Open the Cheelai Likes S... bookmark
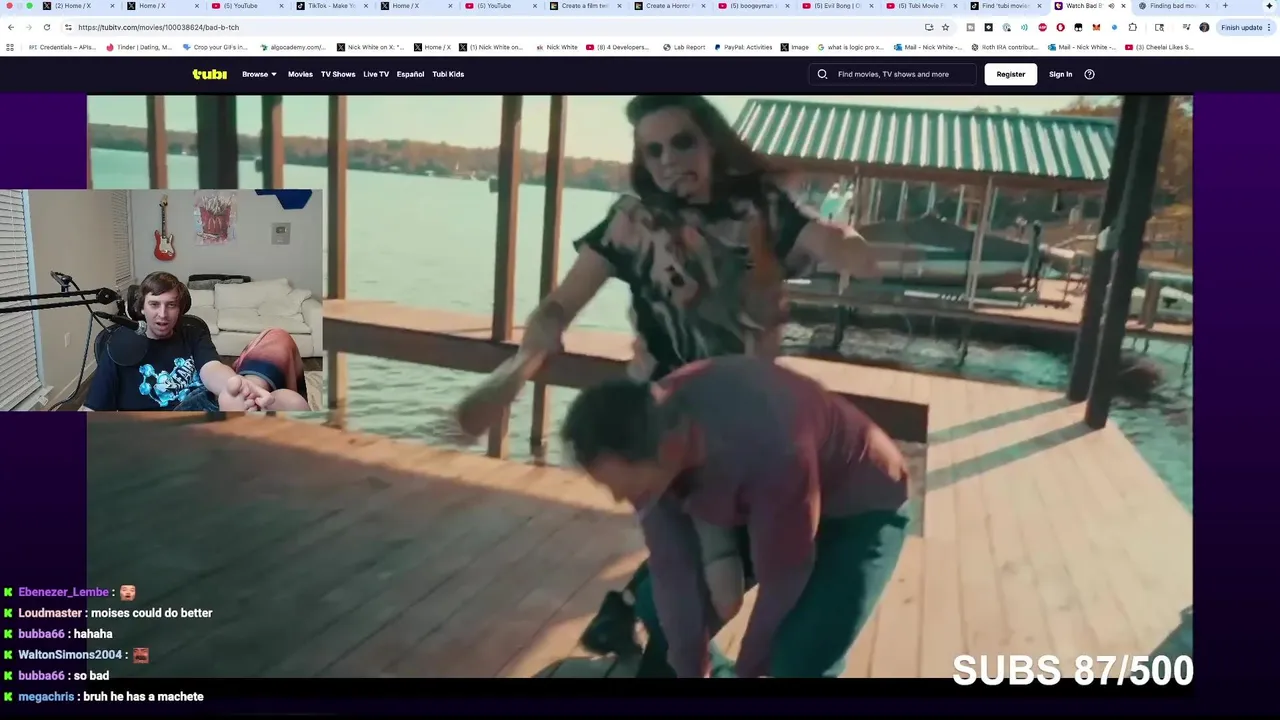Screen dimensions: 1280x720 tap(1158, 47)
